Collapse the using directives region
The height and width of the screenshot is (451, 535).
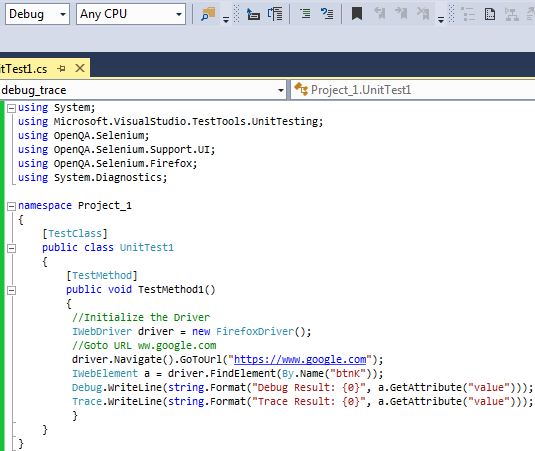(12, 108)
